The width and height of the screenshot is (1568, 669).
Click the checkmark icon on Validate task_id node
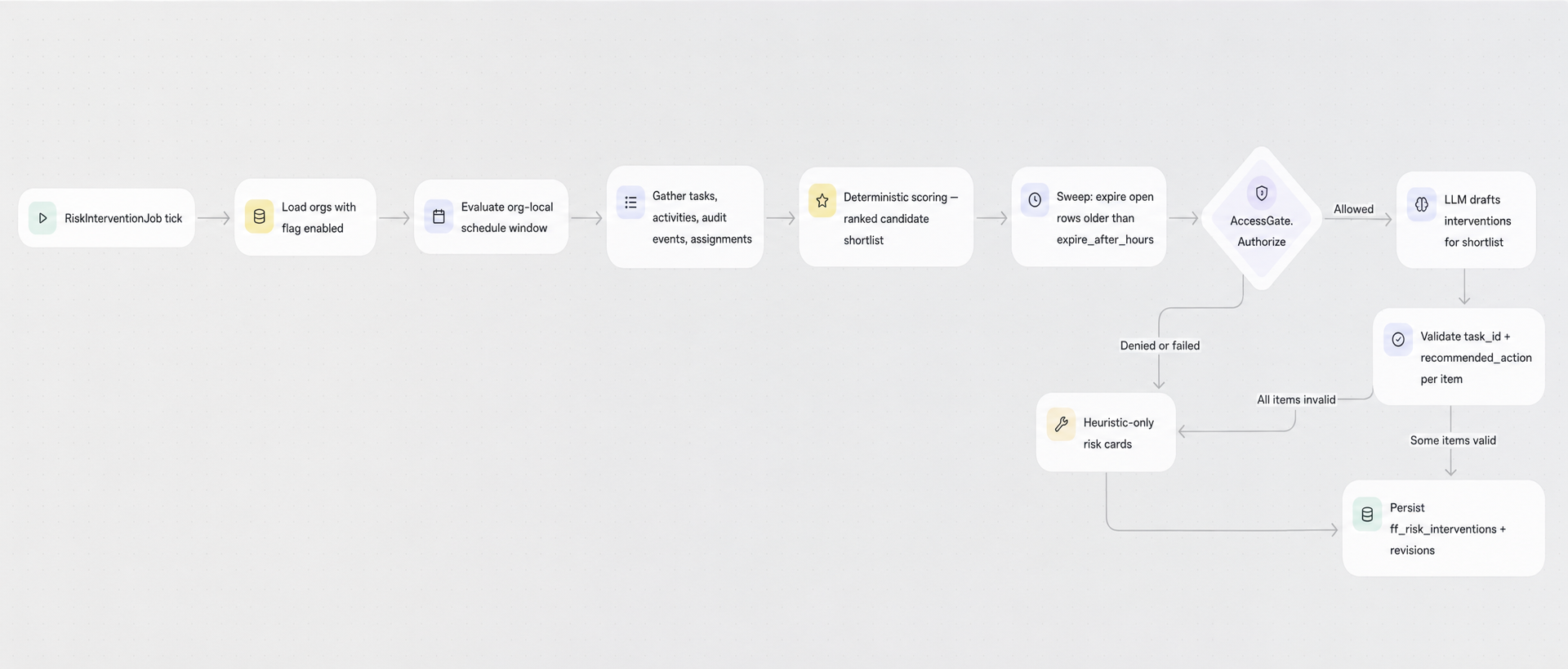1398,339
